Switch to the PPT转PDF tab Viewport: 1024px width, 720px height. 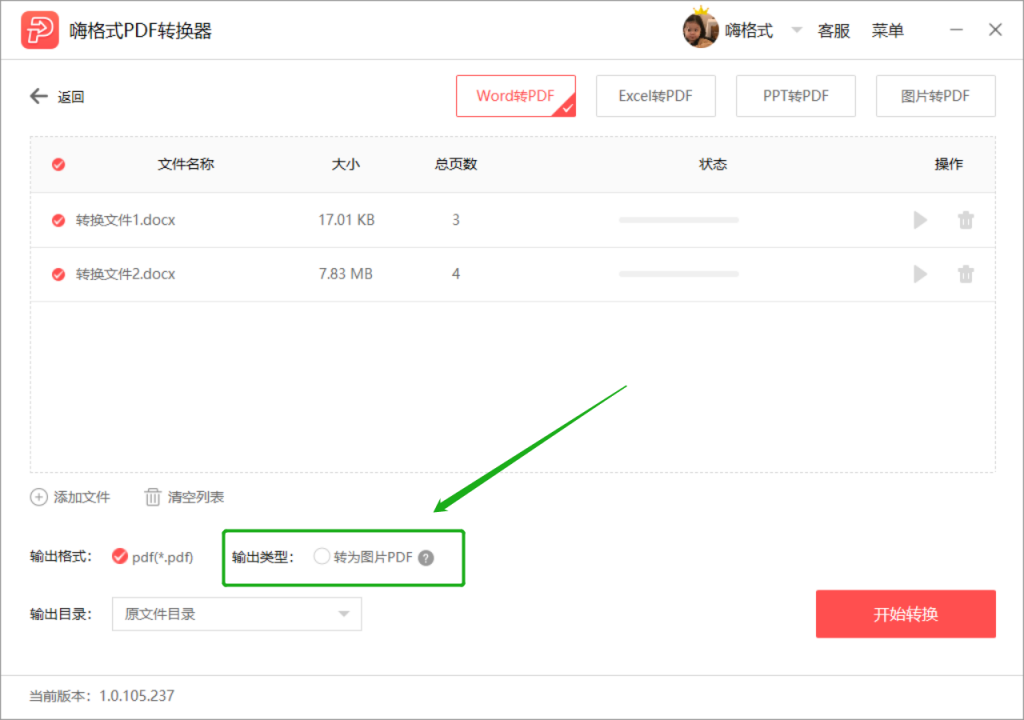(795, 96)
